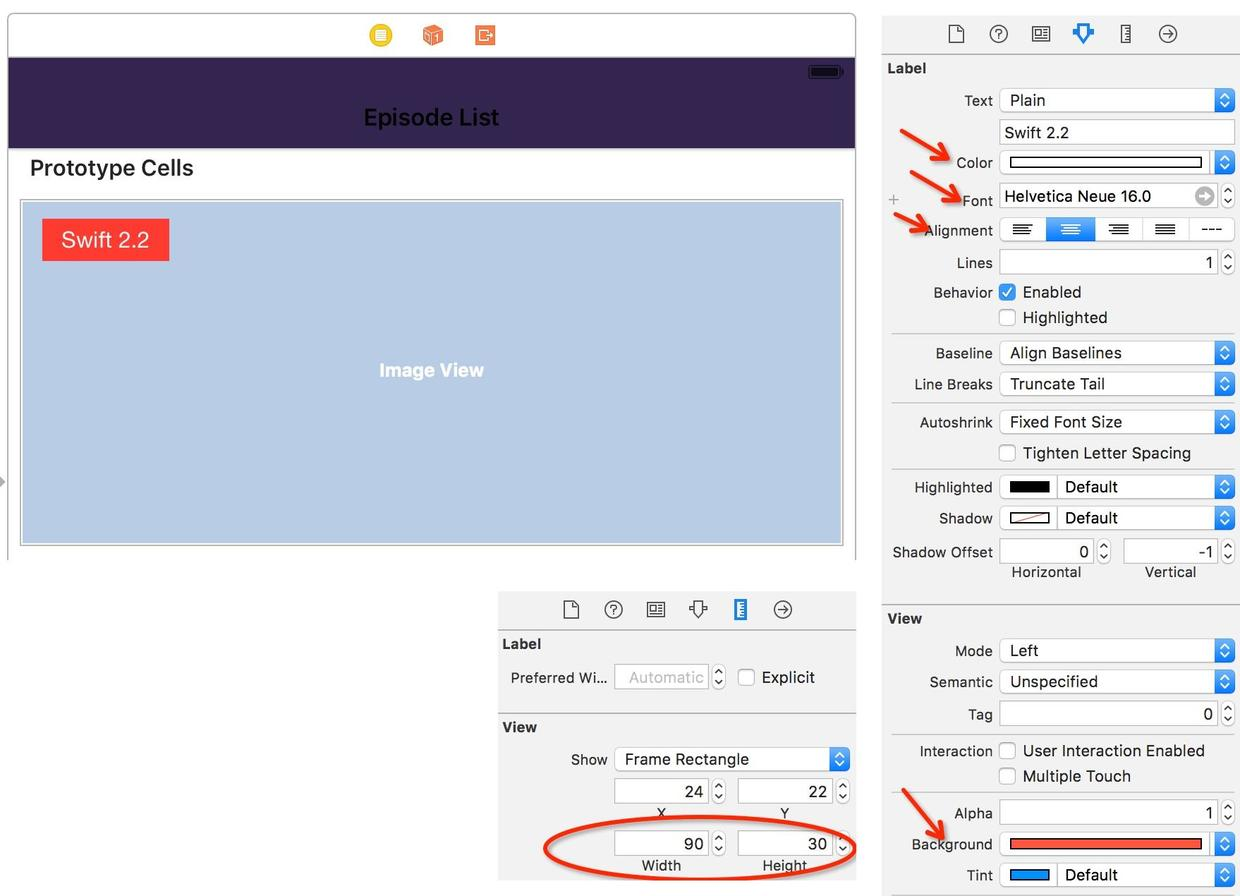Open Show Frame Rectangle dropdown
This screenshot has height=896, width=1240.
coord(732,759)
